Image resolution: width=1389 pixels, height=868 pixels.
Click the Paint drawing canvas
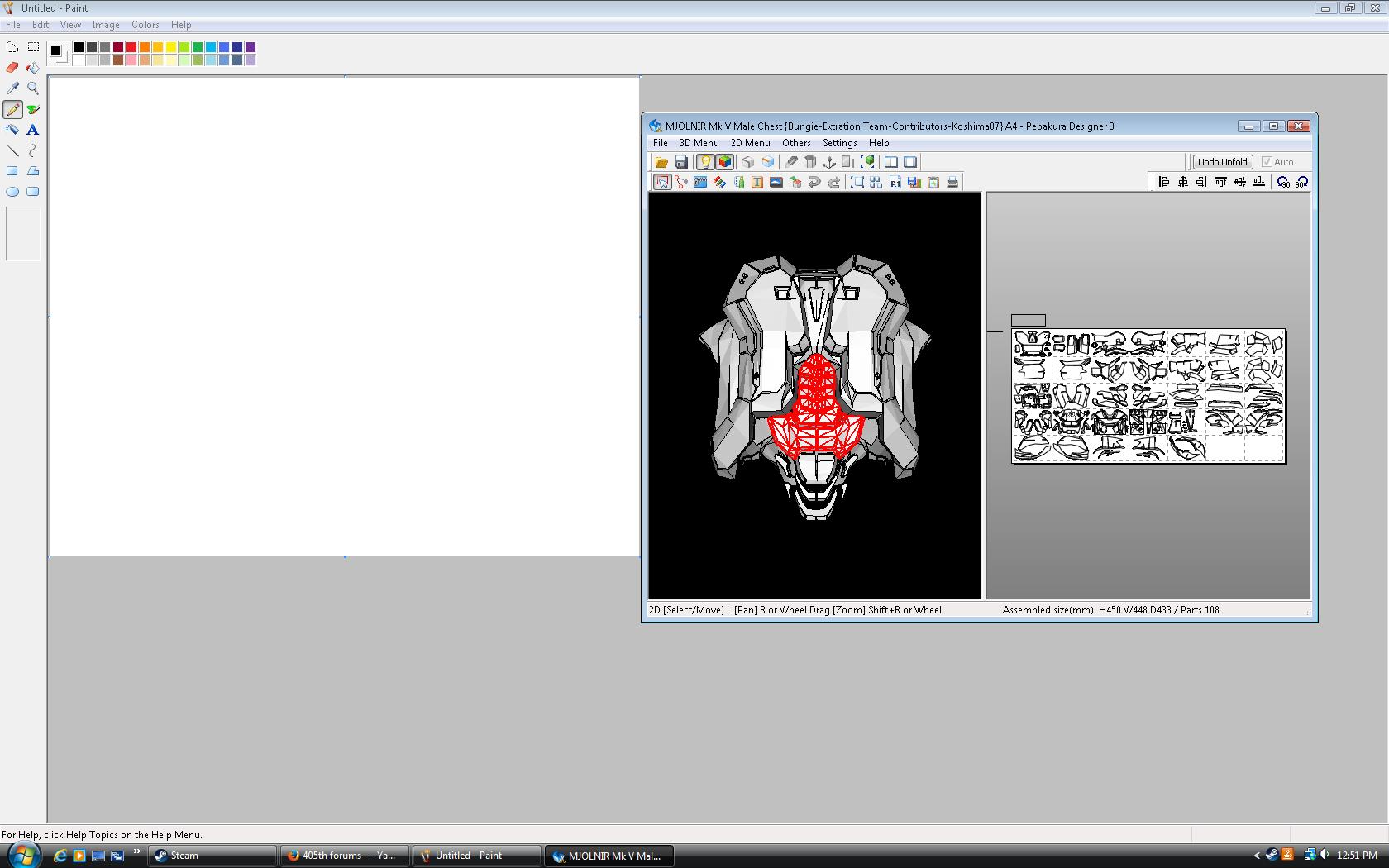click(x=344, y=316)
